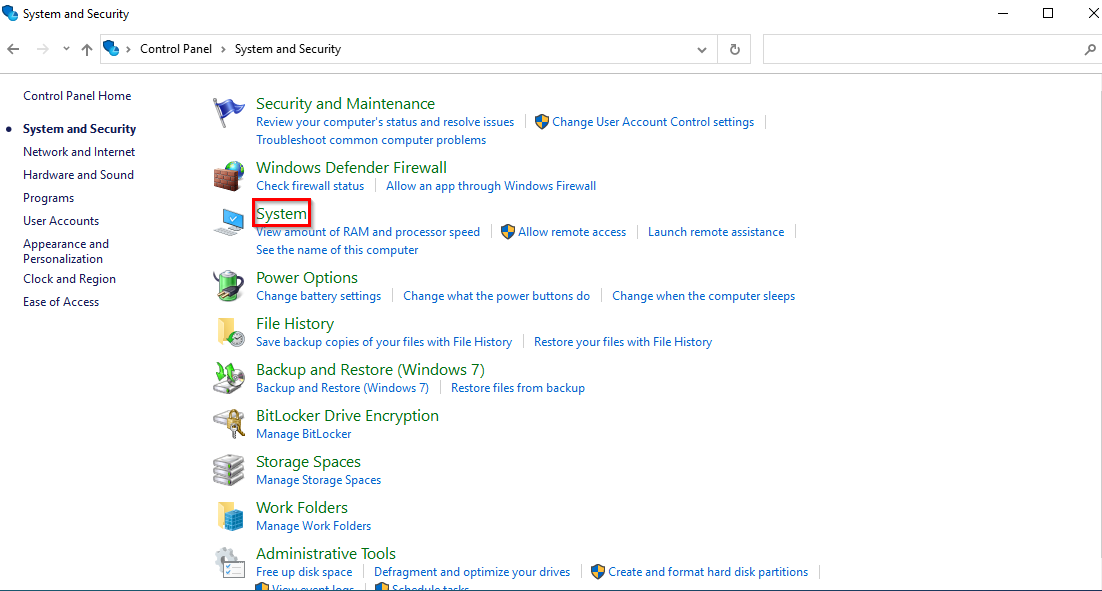Click the Work Folders icon

[x=231, y=516]
